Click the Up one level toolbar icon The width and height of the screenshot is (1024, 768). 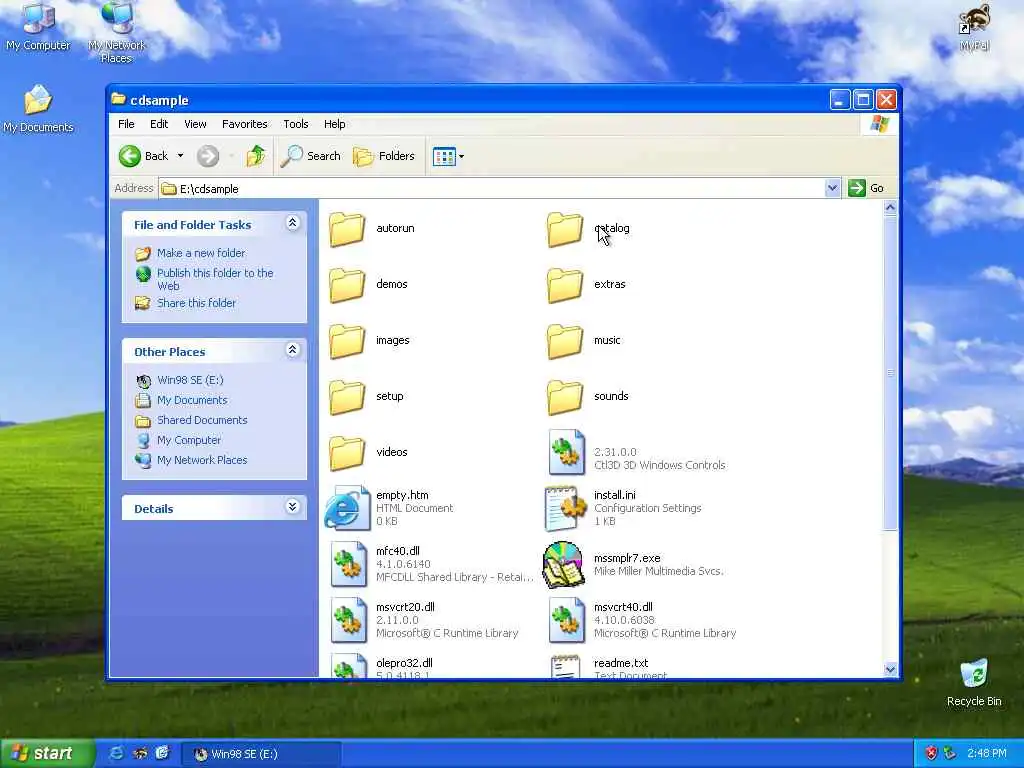click(255, 156)
